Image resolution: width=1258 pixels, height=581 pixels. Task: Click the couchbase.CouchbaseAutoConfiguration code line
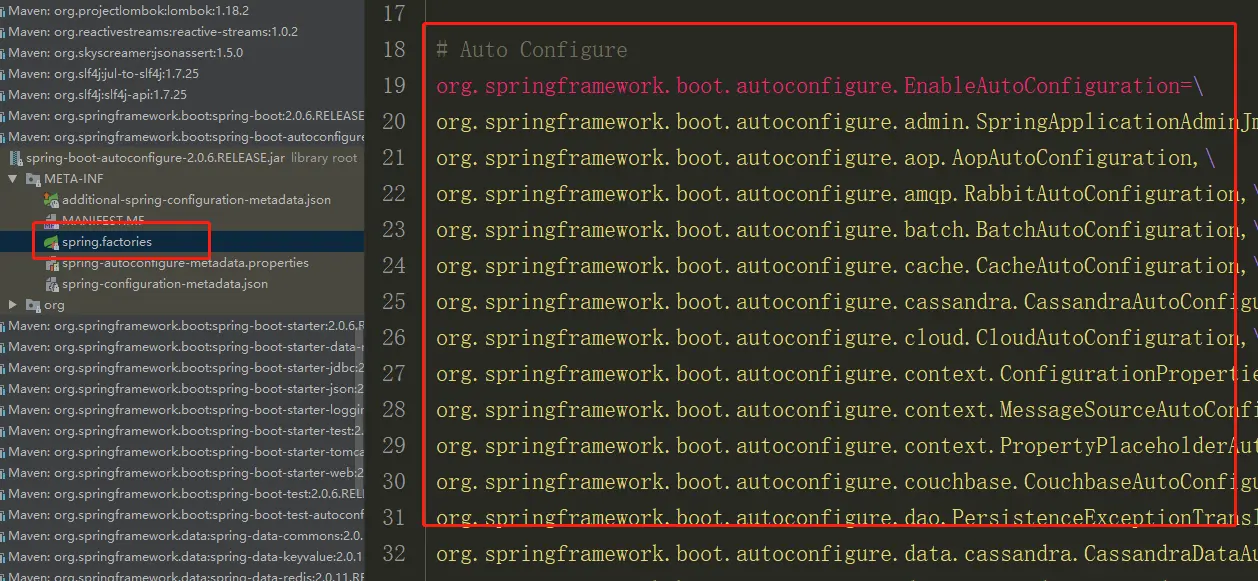[x=847, y=482]
